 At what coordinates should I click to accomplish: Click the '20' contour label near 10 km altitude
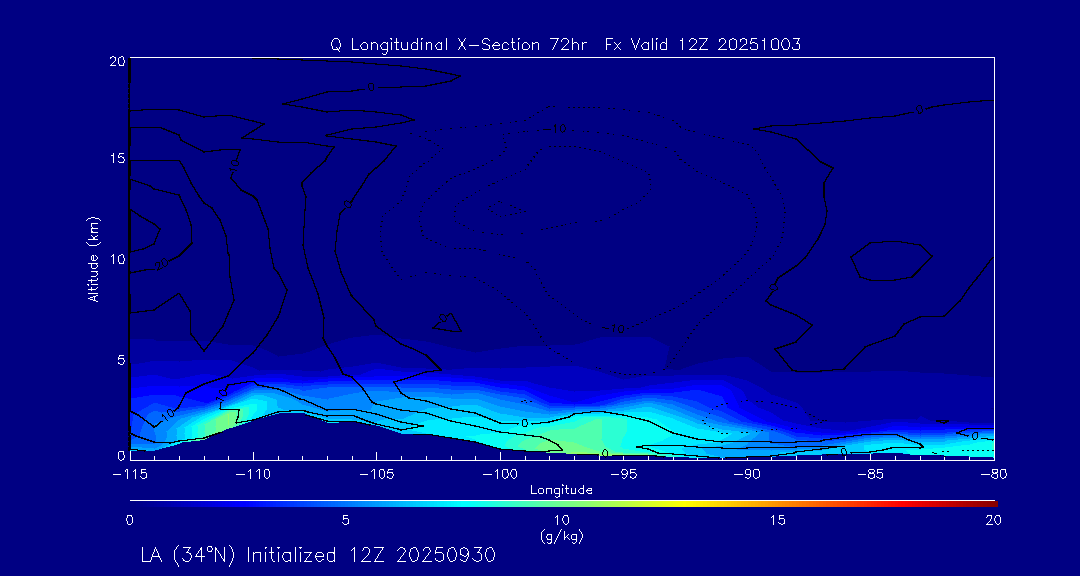click(x=163, y=264)
